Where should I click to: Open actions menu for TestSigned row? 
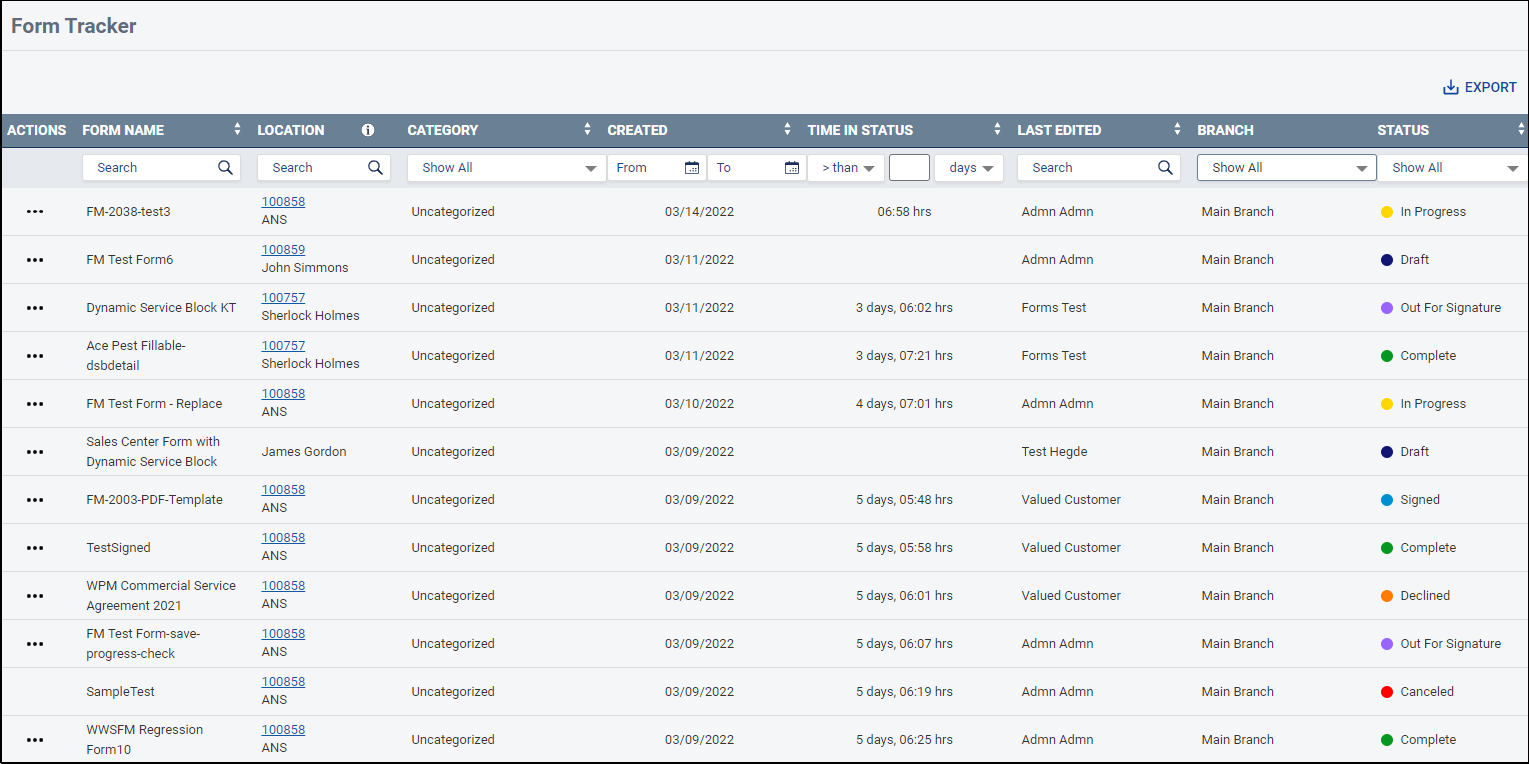(35, 548)
